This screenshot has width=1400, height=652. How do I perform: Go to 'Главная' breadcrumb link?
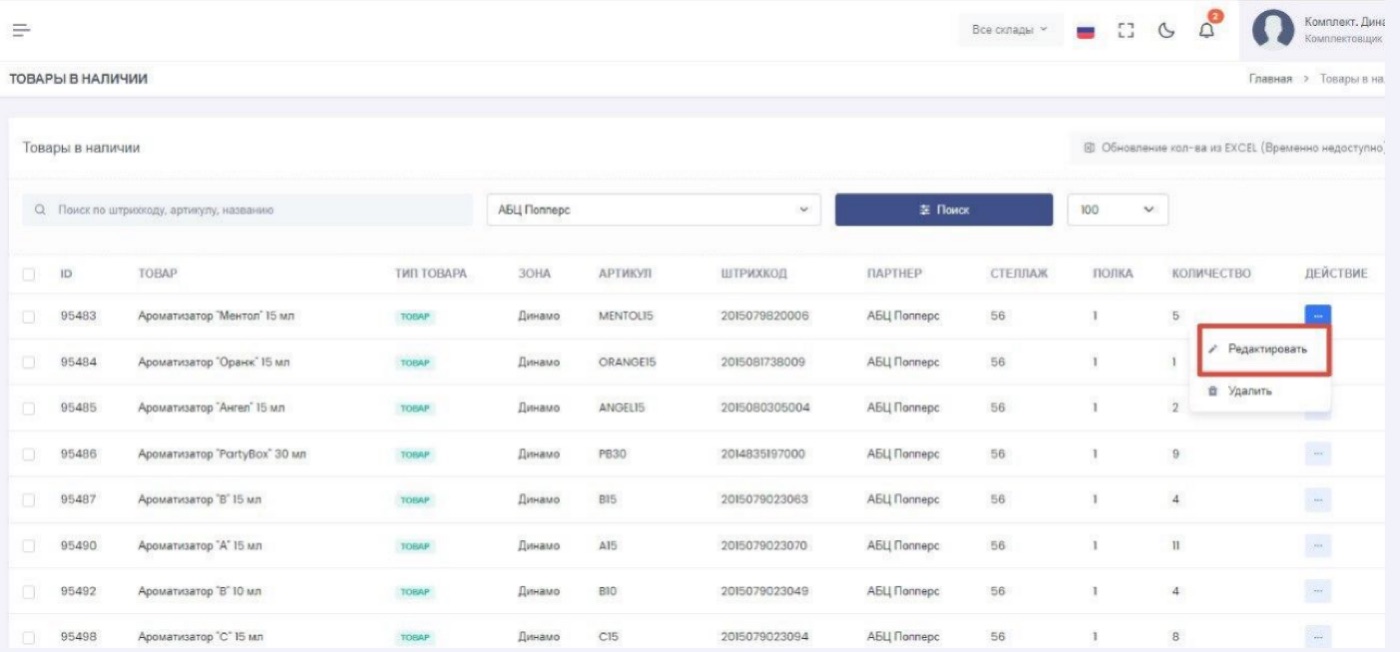(1270, 79)
